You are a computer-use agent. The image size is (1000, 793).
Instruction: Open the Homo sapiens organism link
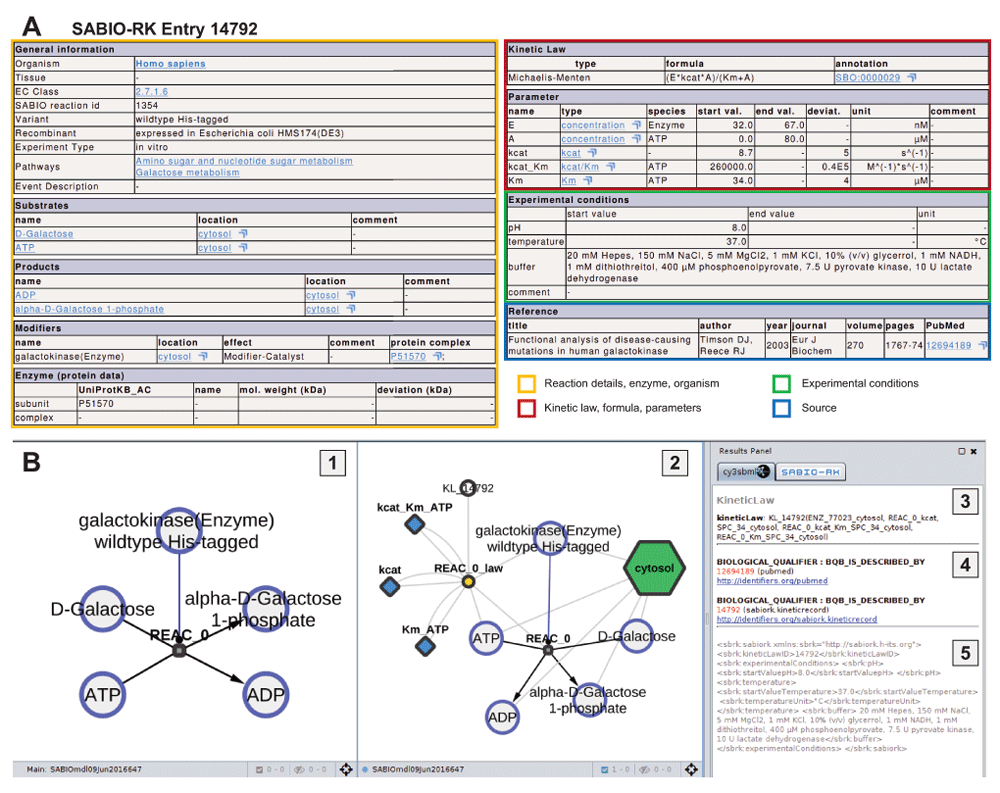point(170,64)
